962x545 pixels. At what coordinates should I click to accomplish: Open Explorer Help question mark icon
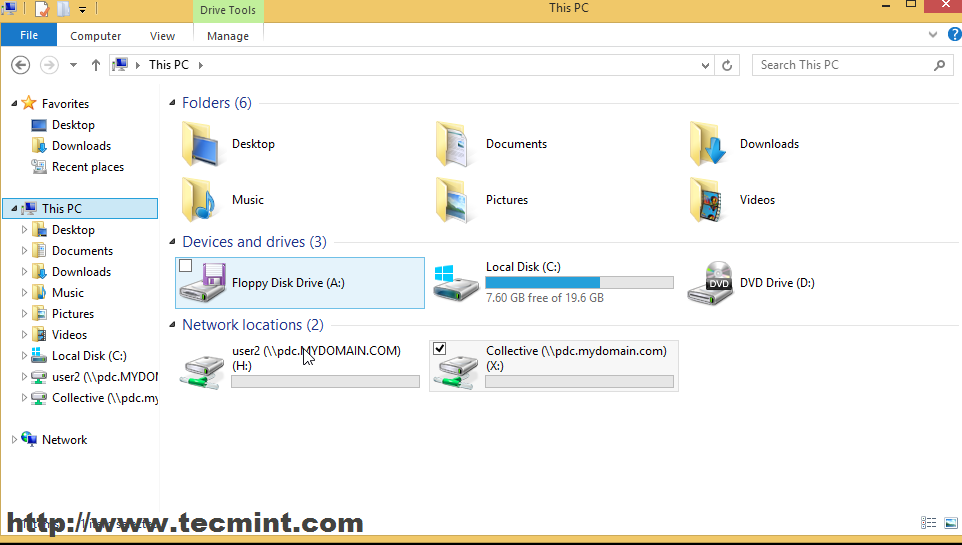(955, 34)
